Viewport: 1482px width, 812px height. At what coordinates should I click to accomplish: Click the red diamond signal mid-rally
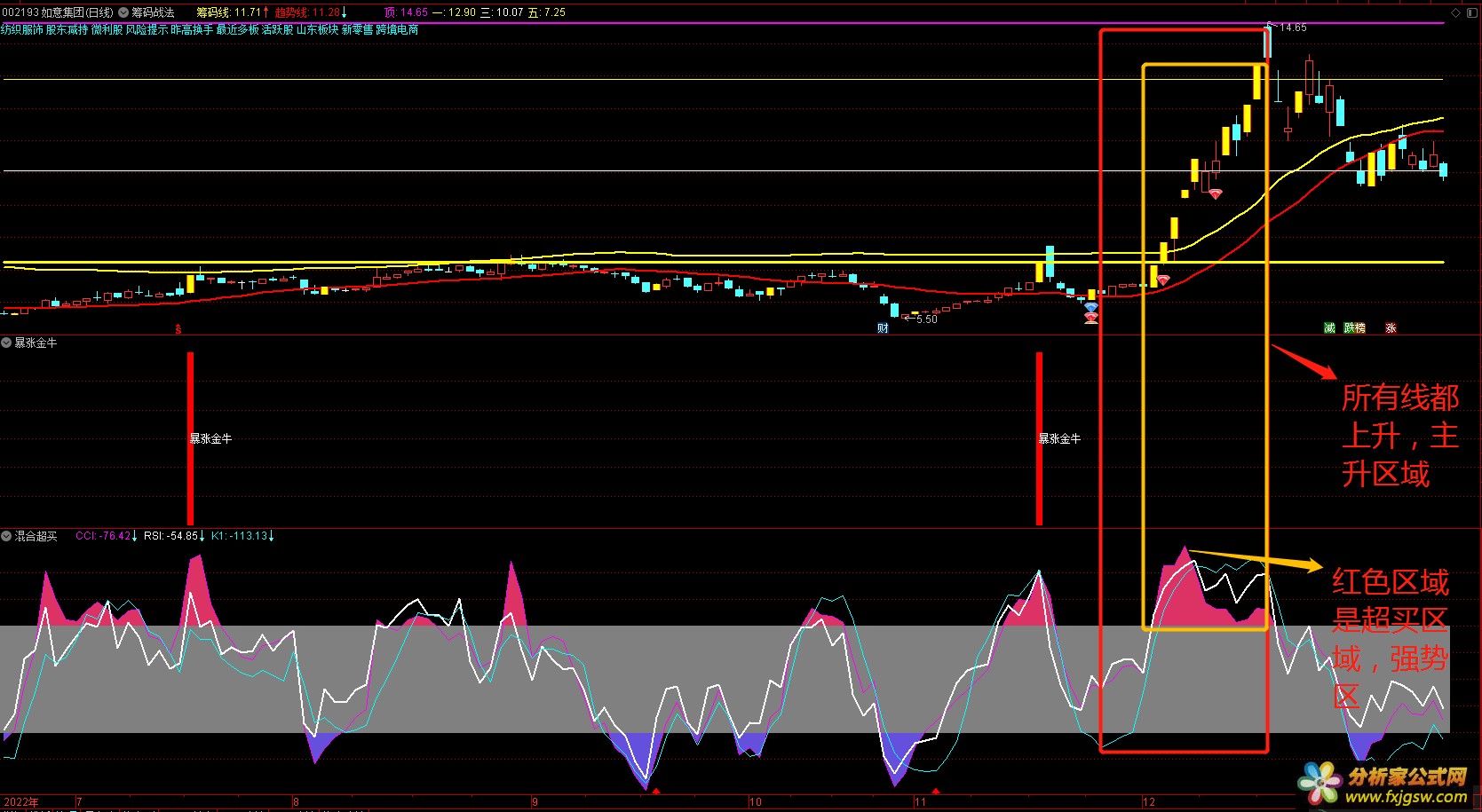point(1215,194)
